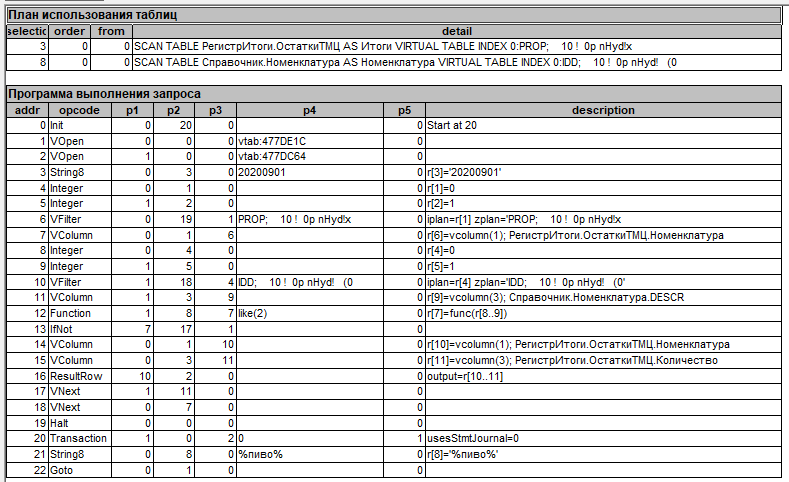This screenshot has height=482, width=789.
Task: Select the iplan=r[1] zplan='PROP description cell
Action: [603, 219]
